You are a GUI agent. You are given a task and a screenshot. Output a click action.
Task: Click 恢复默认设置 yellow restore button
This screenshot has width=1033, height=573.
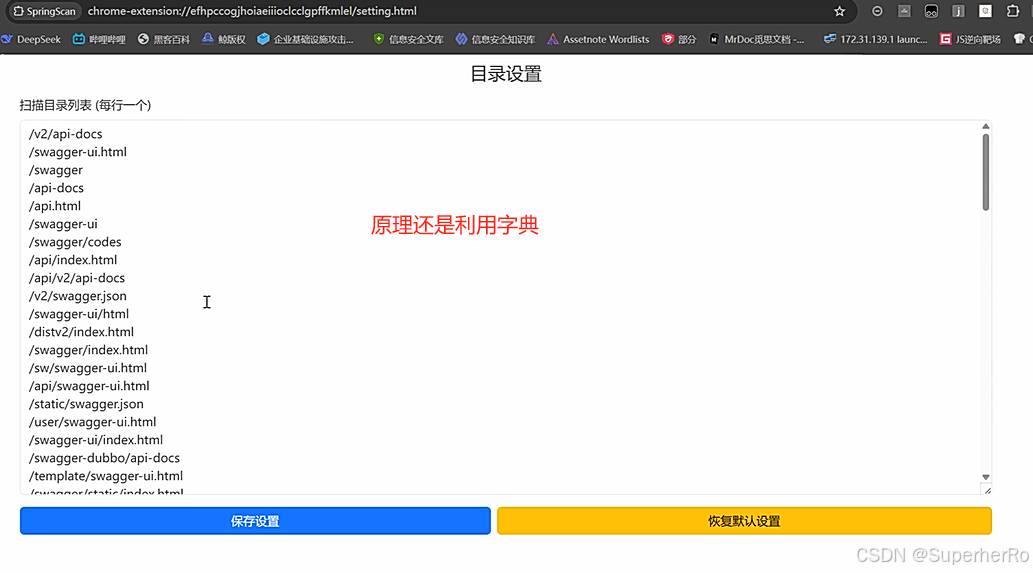tap(744, 521)
